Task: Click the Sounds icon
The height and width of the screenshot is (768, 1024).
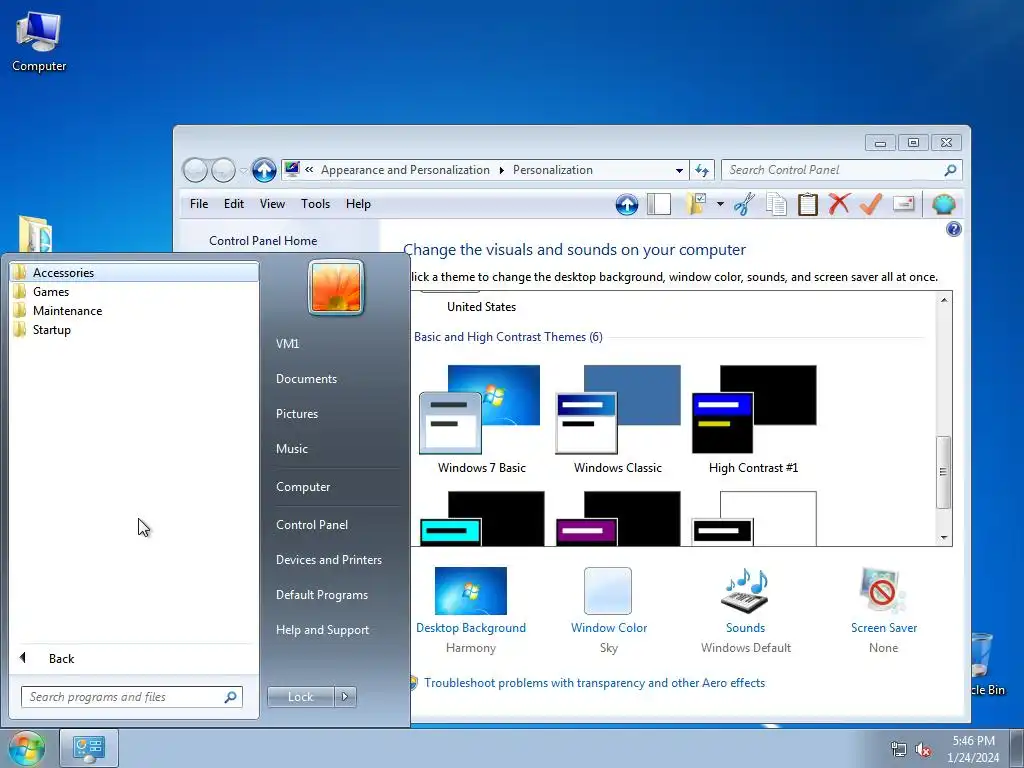Action: point(745,590)
